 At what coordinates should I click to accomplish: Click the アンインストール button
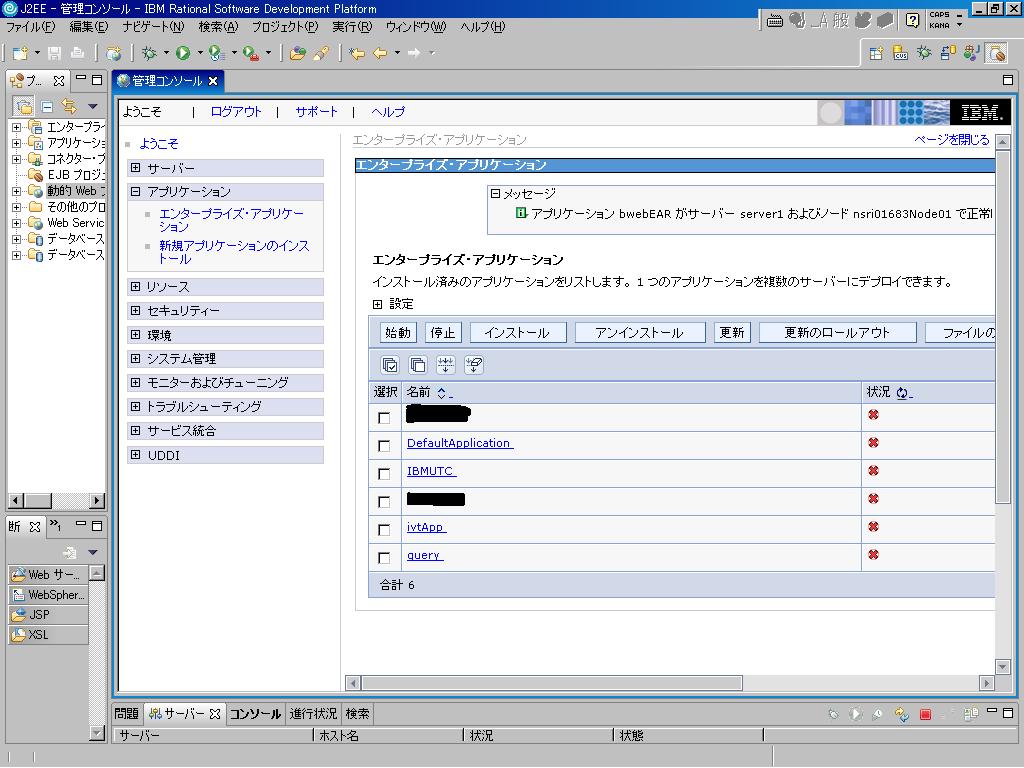coord(639,333)
